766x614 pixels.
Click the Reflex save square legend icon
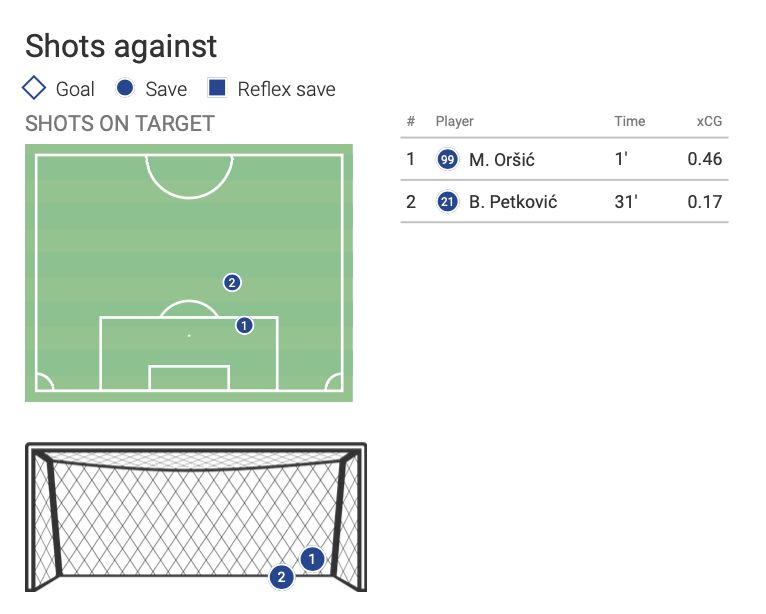point(217,88)
